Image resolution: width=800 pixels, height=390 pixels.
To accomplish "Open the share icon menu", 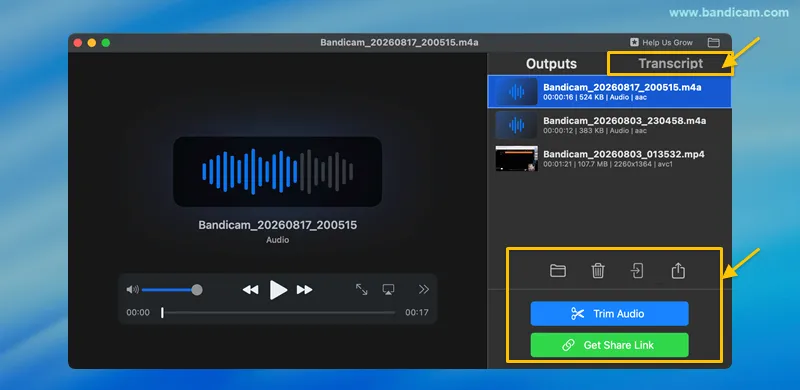I will [678, 271].
